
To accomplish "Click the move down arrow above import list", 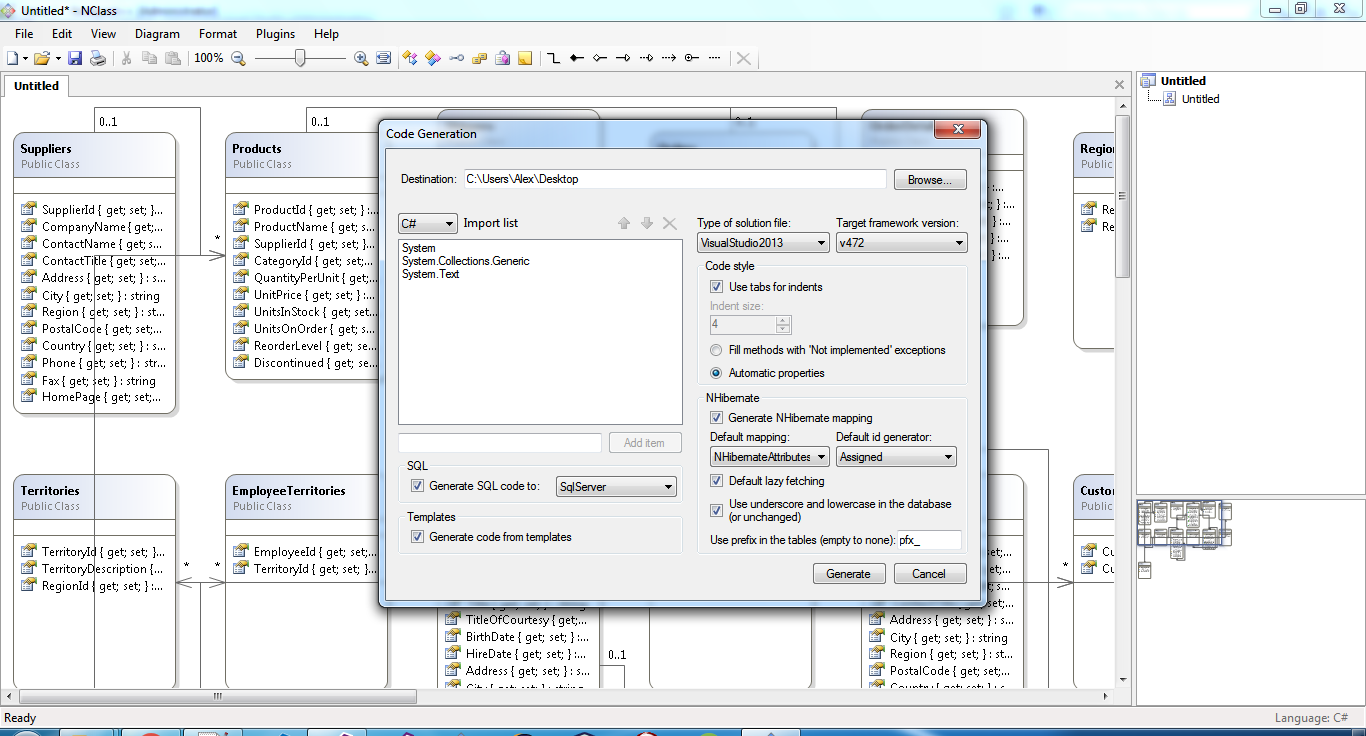I will pyautogui.click(x=647, y=224).
